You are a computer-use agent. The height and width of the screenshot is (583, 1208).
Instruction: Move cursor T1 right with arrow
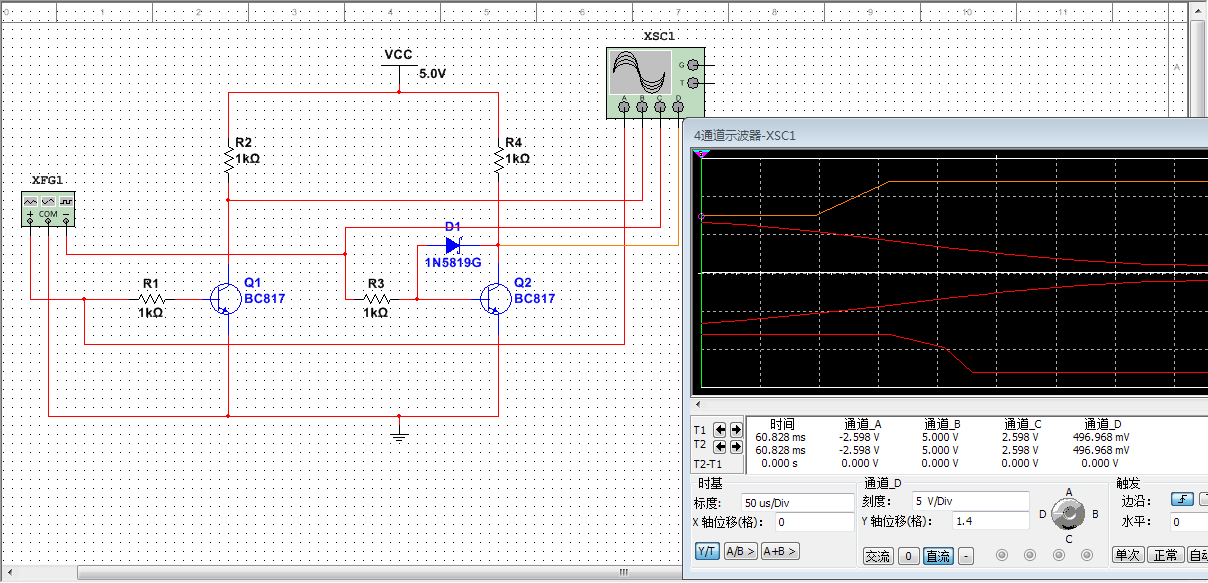point(737,429)
